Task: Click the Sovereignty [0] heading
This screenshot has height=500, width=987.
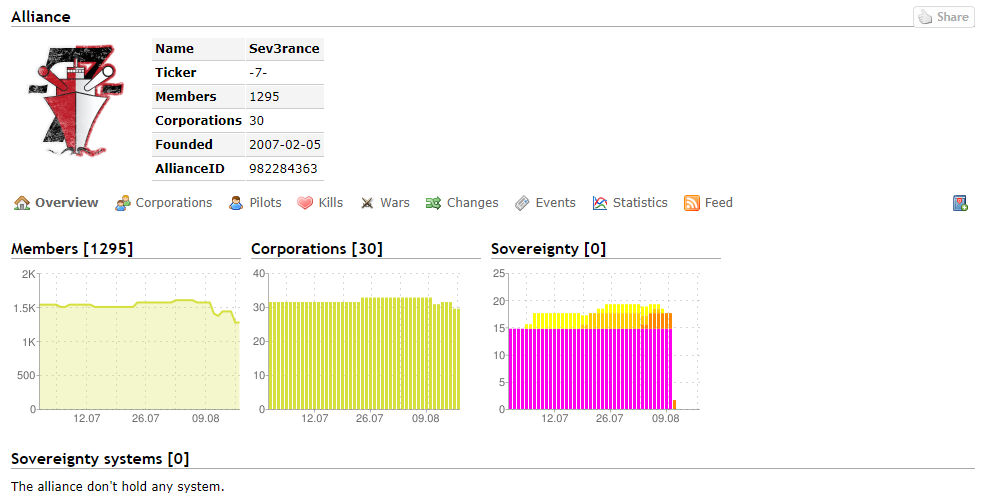Action: pos(548,249)
